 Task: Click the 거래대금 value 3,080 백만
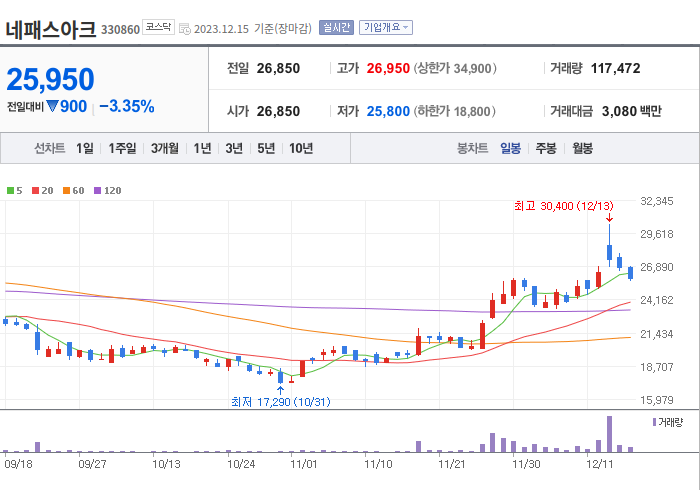click(x=632, y=112)
